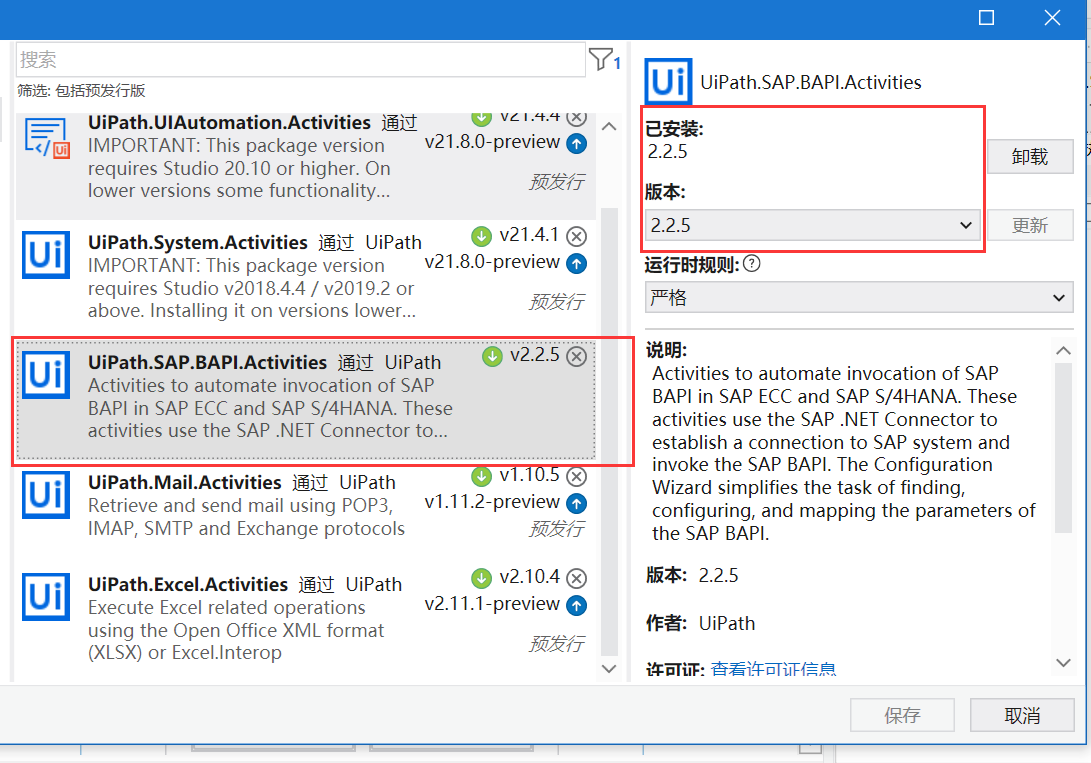Click the 卸载 uninstall button
Viewport: 1091px width, 763px height.
pos(1030,156)
